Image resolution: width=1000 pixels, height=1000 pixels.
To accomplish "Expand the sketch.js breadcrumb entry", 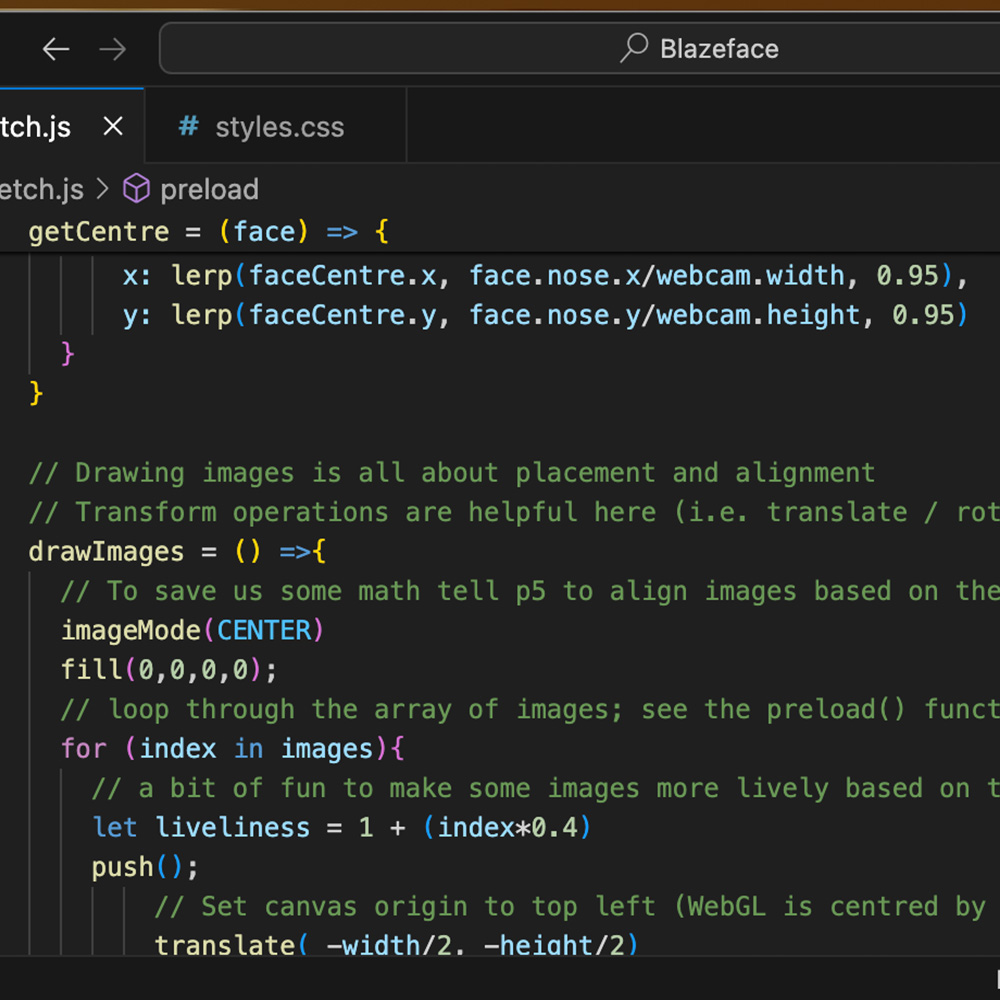I will [x=40, y=189].
